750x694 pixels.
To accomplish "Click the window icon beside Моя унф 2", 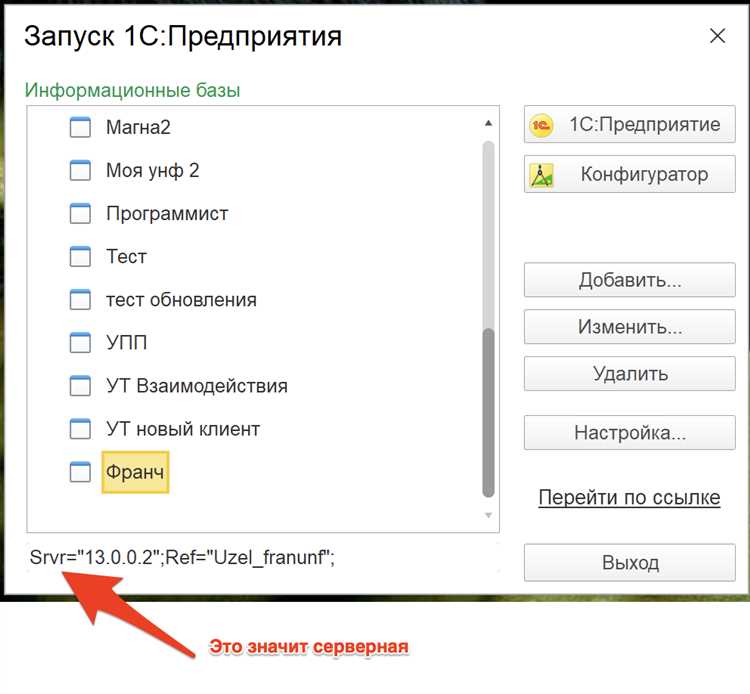I will (80, 170).
